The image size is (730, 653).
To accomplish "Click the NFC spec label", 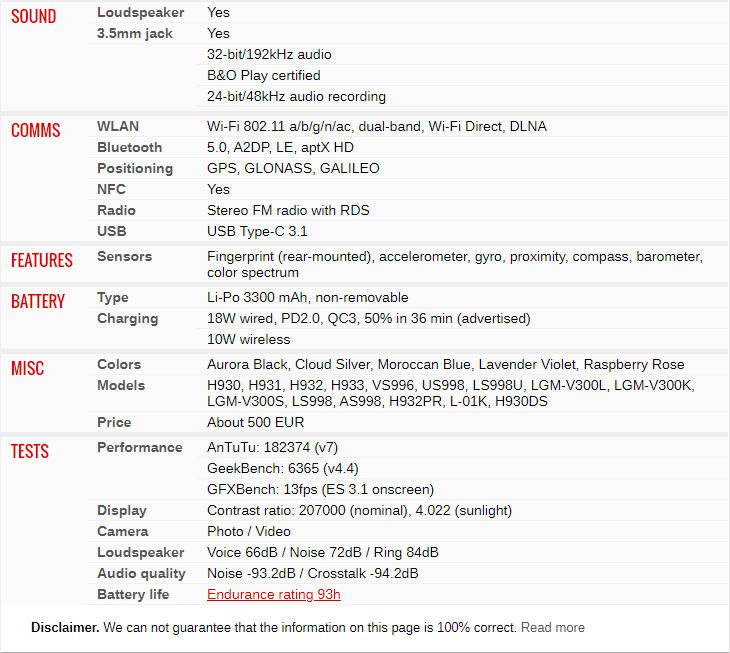I will click(111, 190).
